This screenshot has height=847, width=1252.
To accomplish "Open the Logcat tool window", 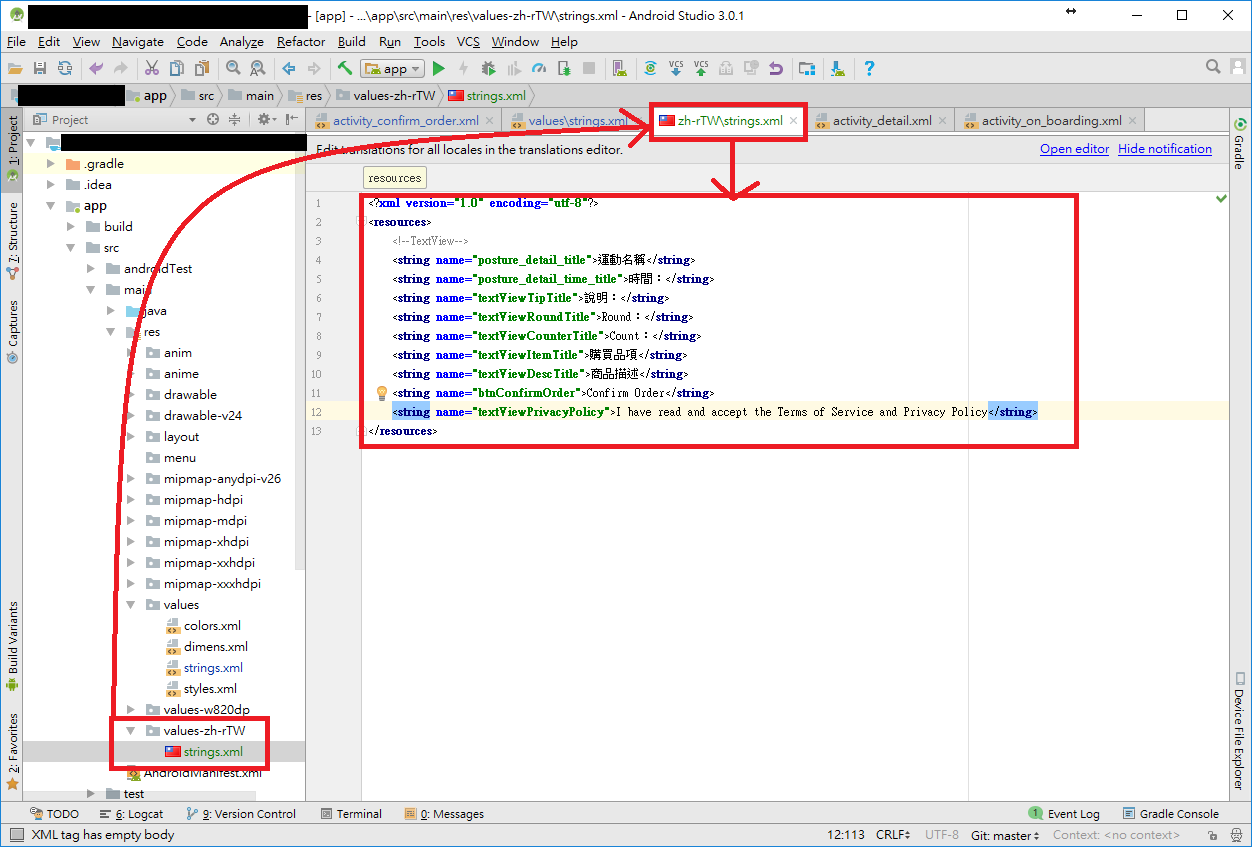I will (x=138, y=813).
